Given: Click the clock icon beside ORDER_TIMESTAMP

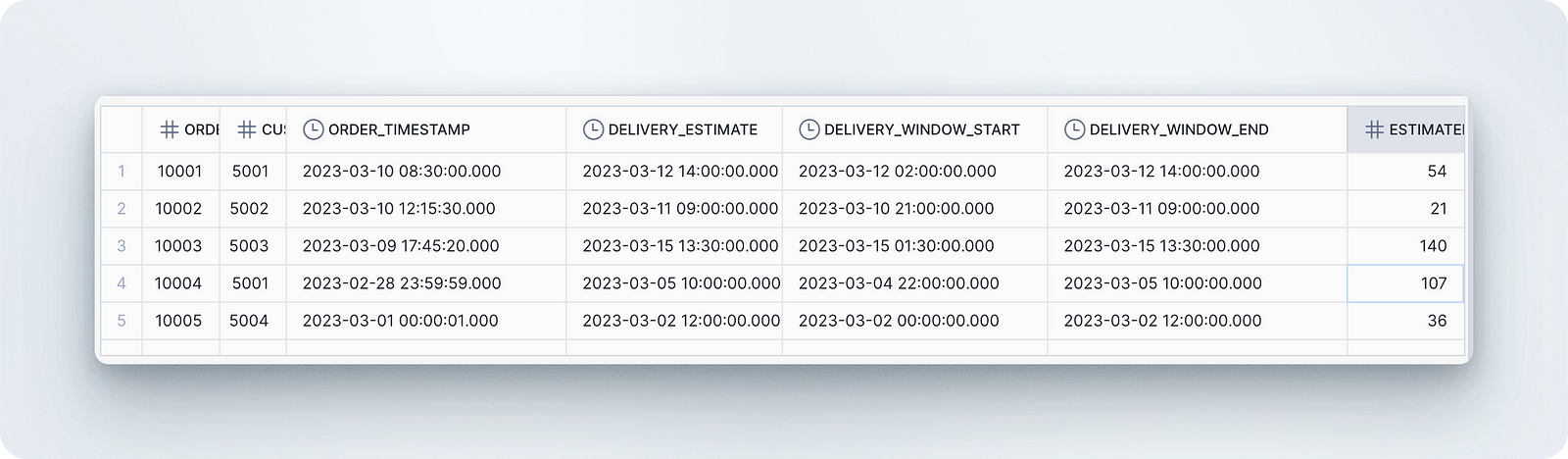Looking at the screenshot, I should (x=314, y=129).
